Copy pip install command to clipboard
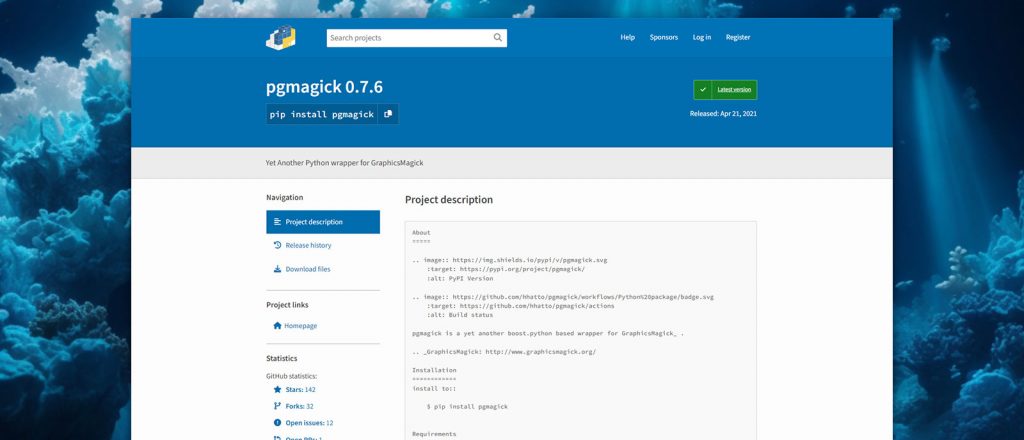 388,114
